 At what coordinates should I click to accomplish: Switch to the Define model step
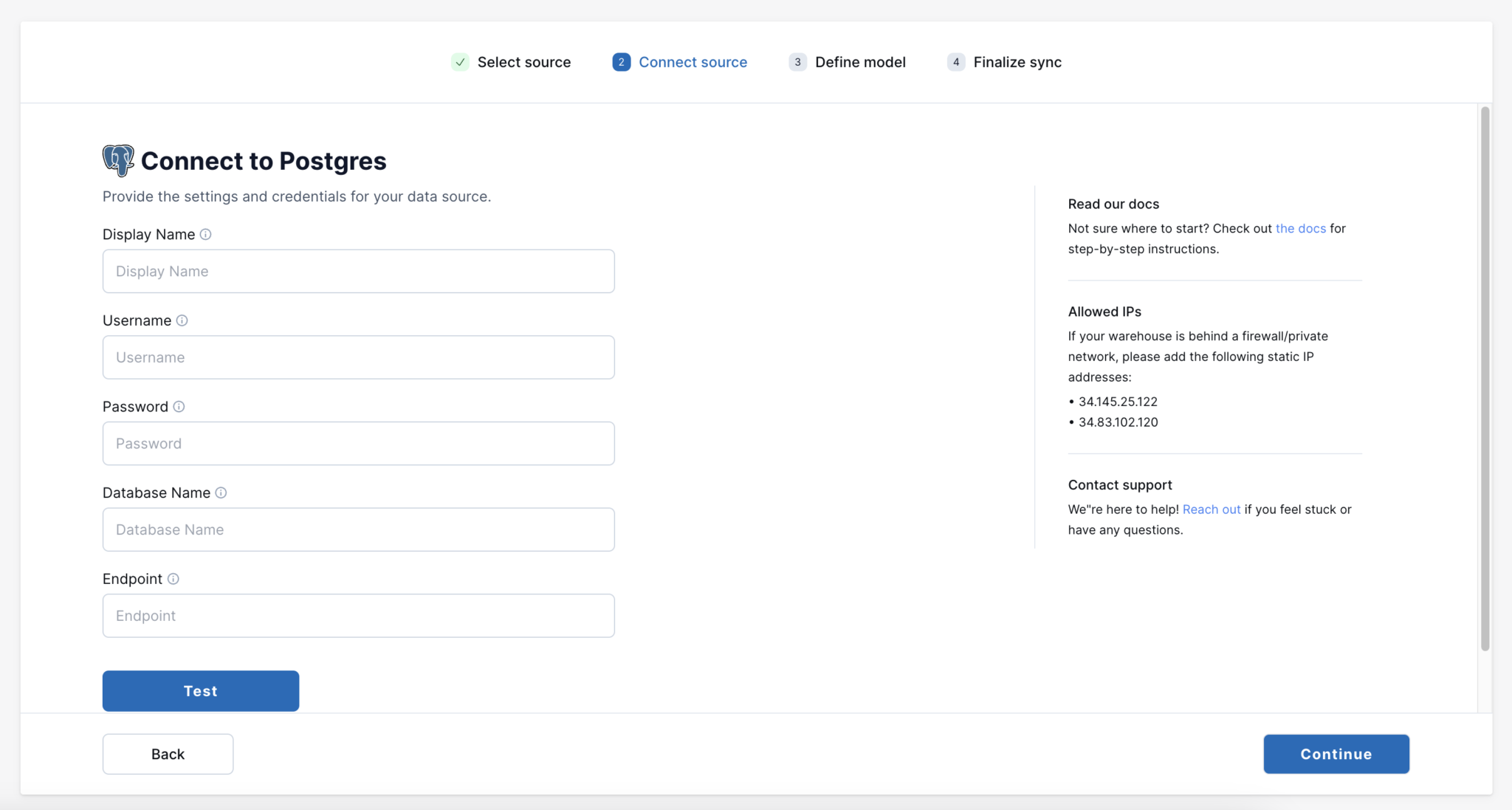click(x=860, y=62)
